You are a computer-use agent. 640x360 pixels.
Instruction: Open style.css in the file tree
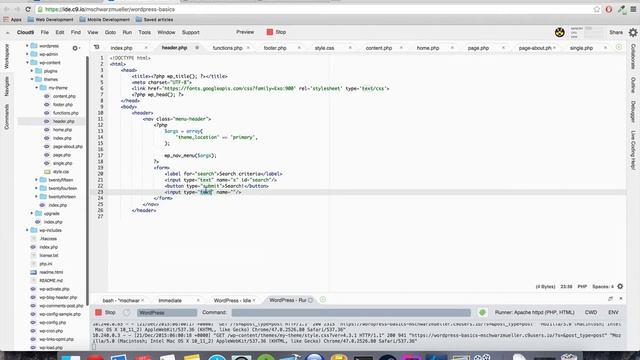coord(60,171)
